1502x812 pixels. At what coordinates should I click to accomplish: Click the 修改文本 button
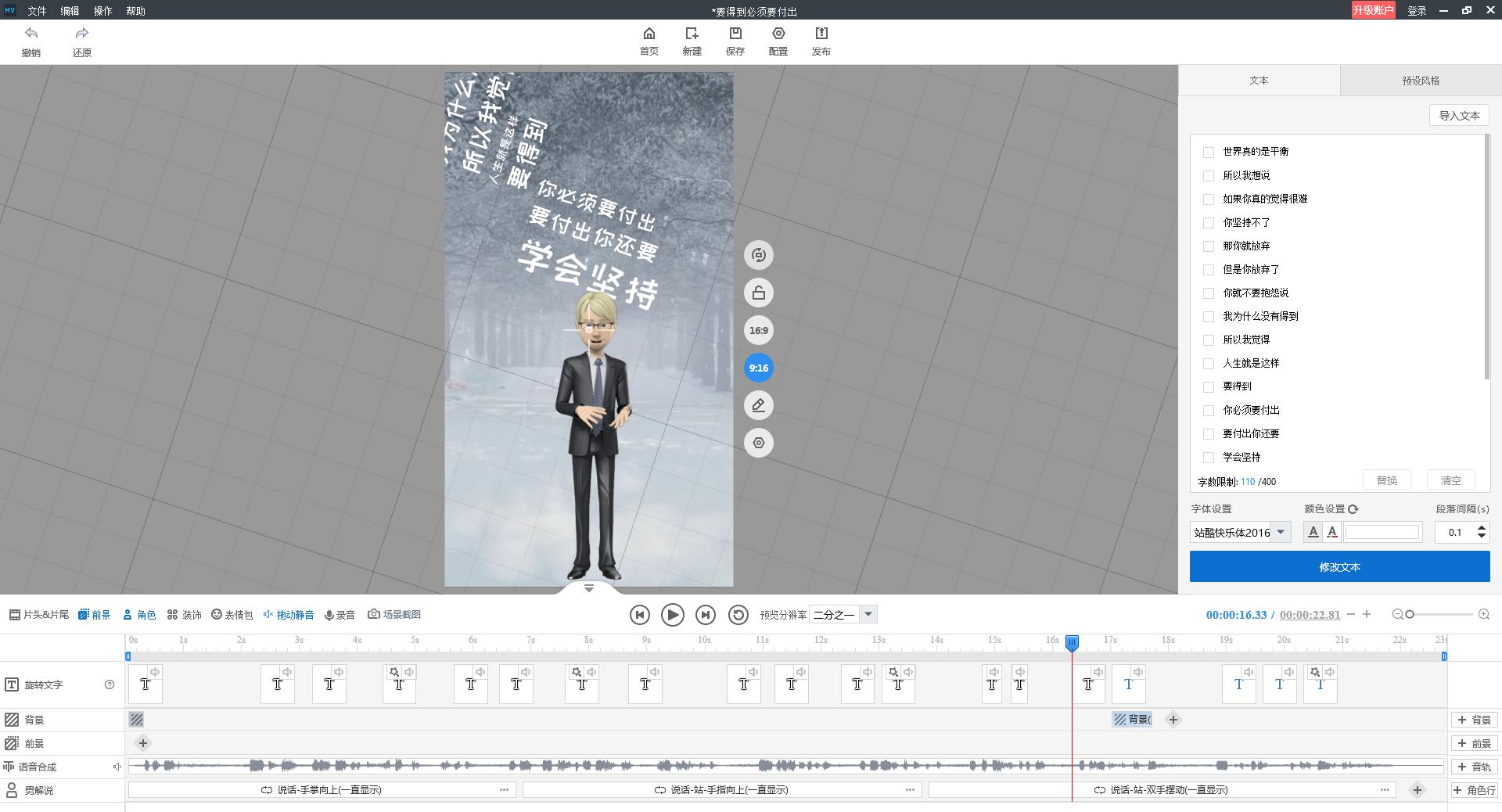(1340, 566)
